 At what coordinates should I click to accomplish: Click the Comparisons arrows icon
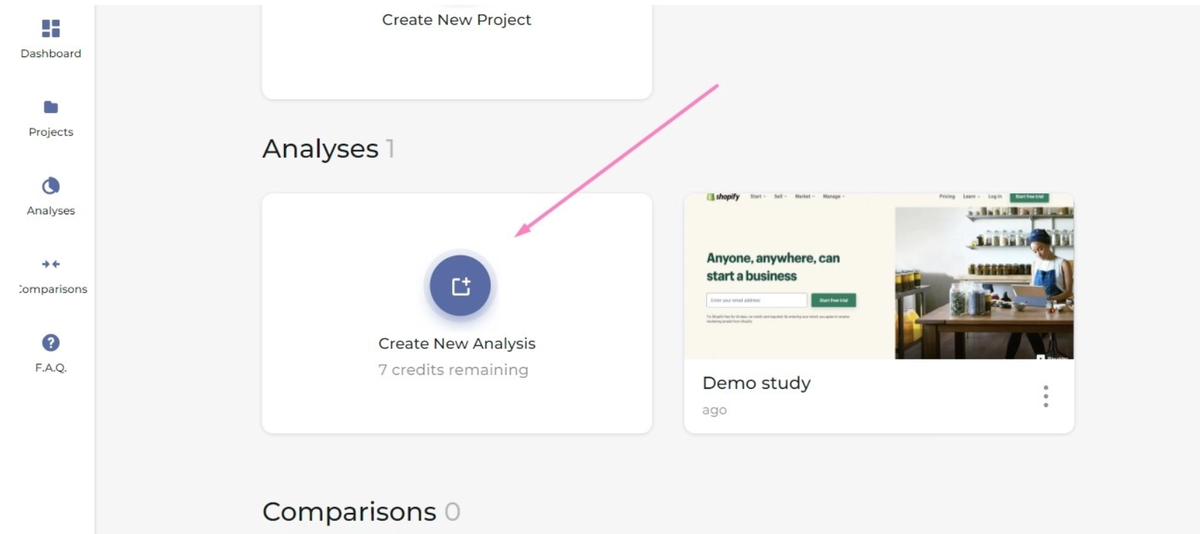coord(51,264)
